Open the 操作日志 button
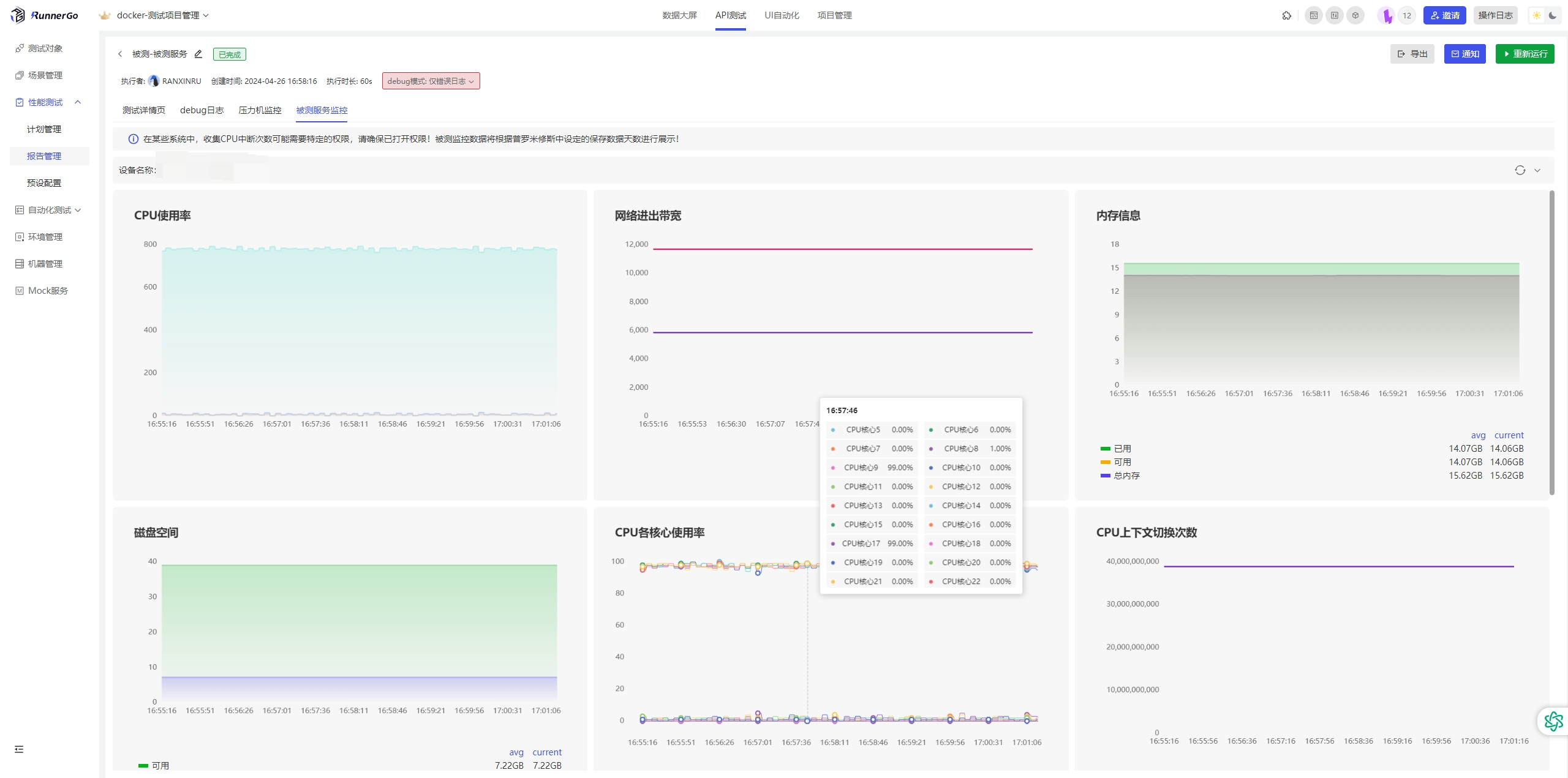 click(1495, 15)
